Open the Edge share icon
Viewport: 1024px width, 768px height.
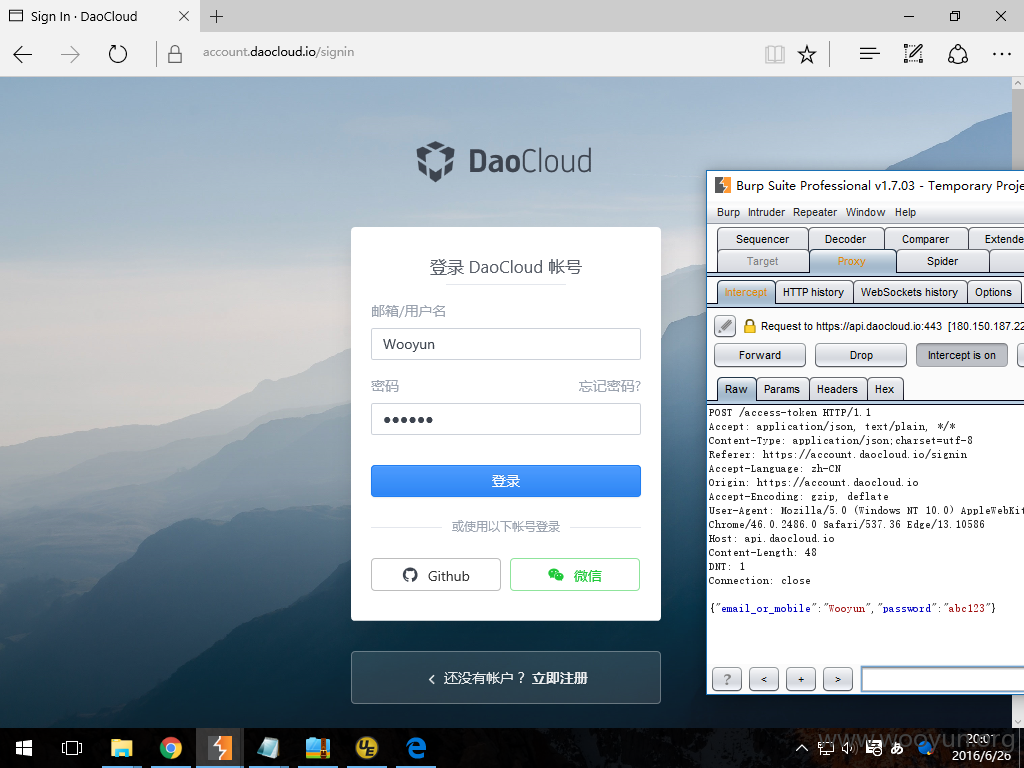coord(957,54)
